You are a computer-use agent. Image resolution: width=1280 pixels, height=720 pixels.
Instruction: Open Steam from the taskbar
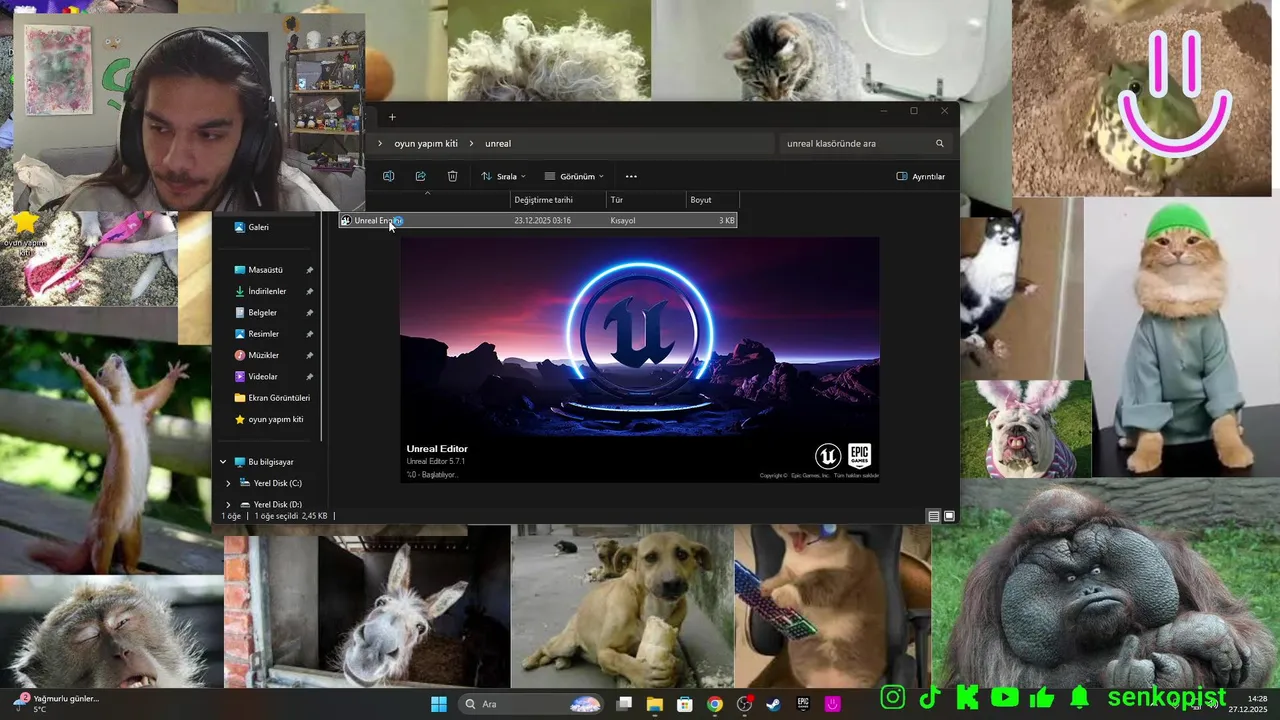pyautogui.click(x=773, y=704)
